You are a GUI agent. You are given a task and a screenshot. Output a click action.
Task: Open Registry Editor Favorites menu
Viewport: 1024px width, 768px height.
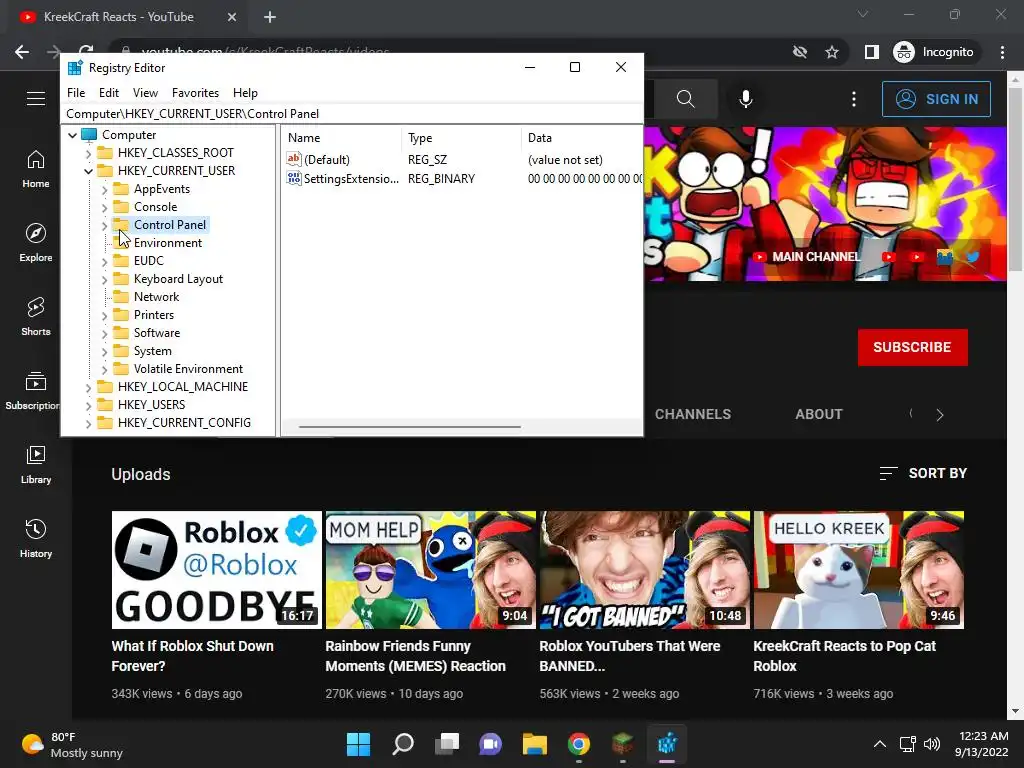click(195, 93)
